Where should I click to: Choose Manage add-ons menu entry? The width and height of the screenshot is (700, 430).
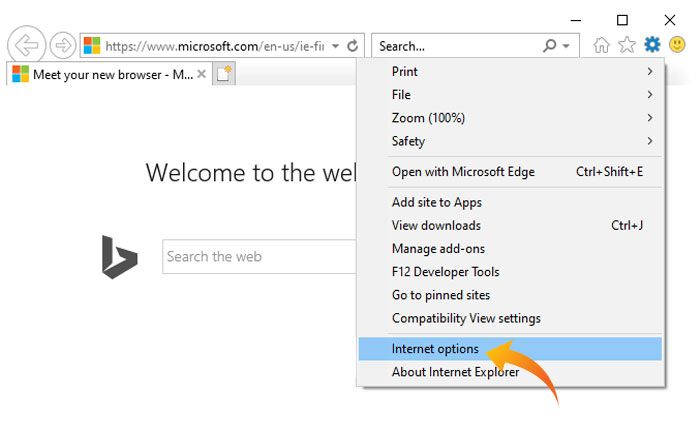point(438,248)
